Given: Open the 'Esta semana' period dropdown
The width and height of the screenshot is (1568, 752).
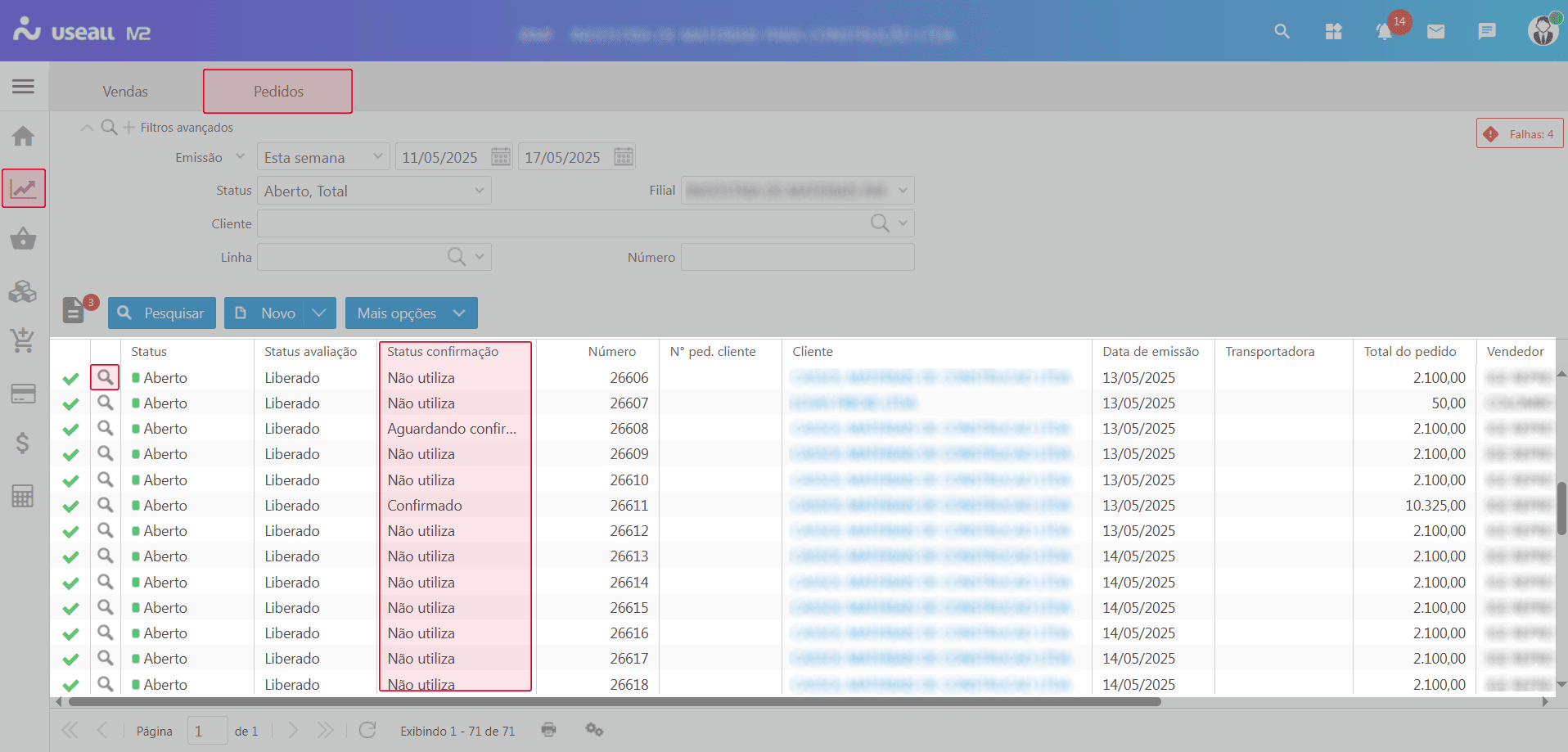Looking at the screenshot, I should pyautogui.click(x=377, y=157).
